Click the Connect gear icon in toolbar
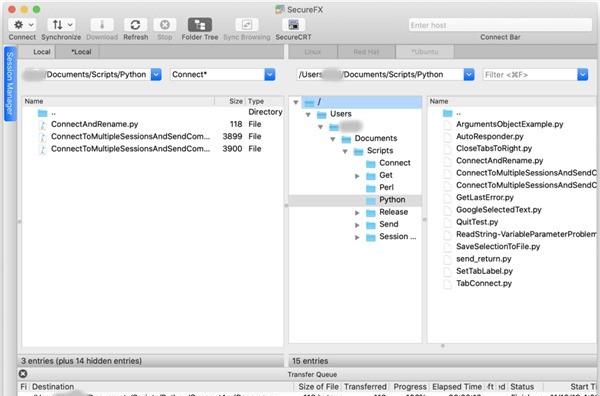Image resolution: width=600 pixels, height=396 pixels. tap(18, 25)
